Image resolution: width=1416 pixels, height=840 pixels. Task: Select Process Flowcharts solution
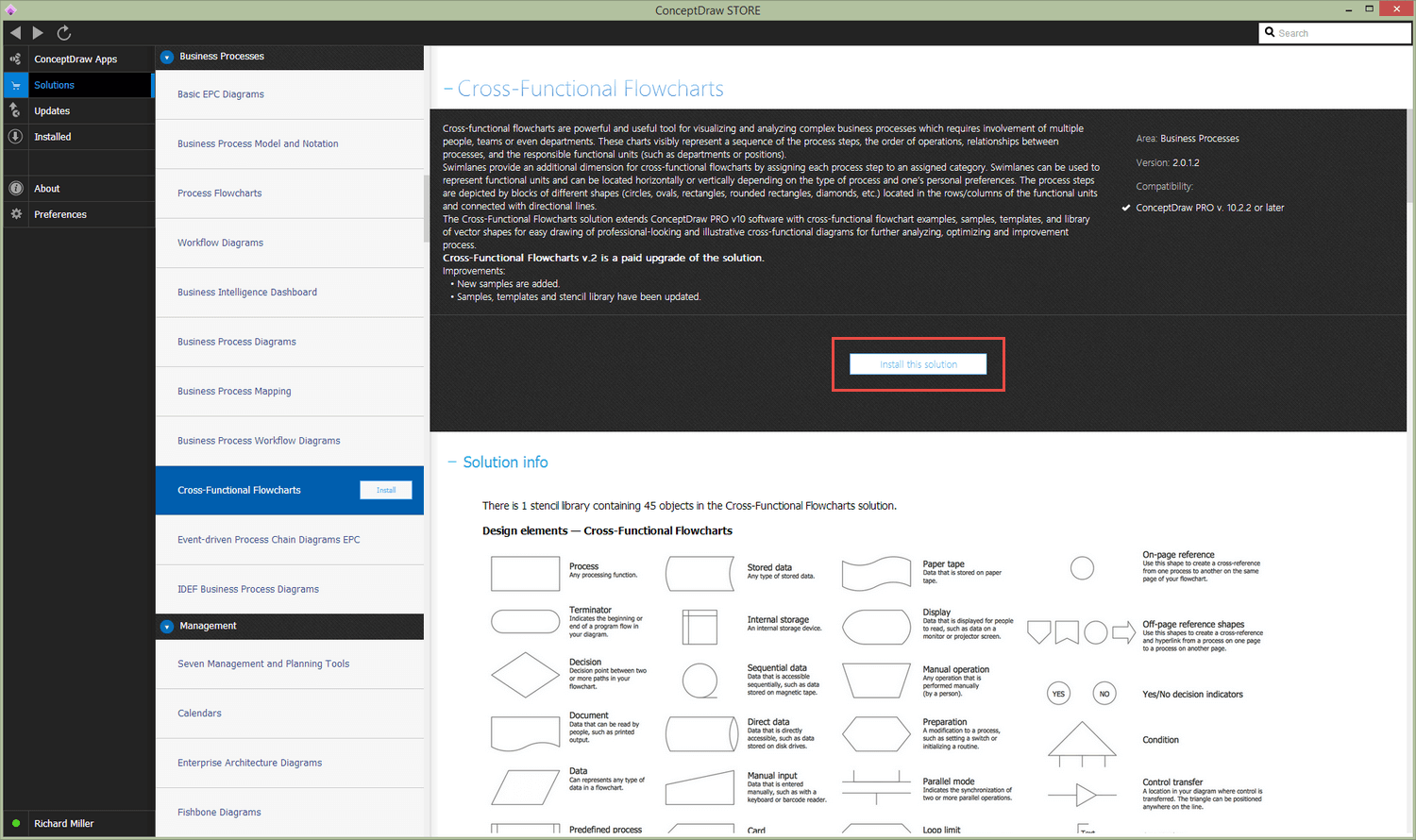pyautogui.click(x=290, y=193)
